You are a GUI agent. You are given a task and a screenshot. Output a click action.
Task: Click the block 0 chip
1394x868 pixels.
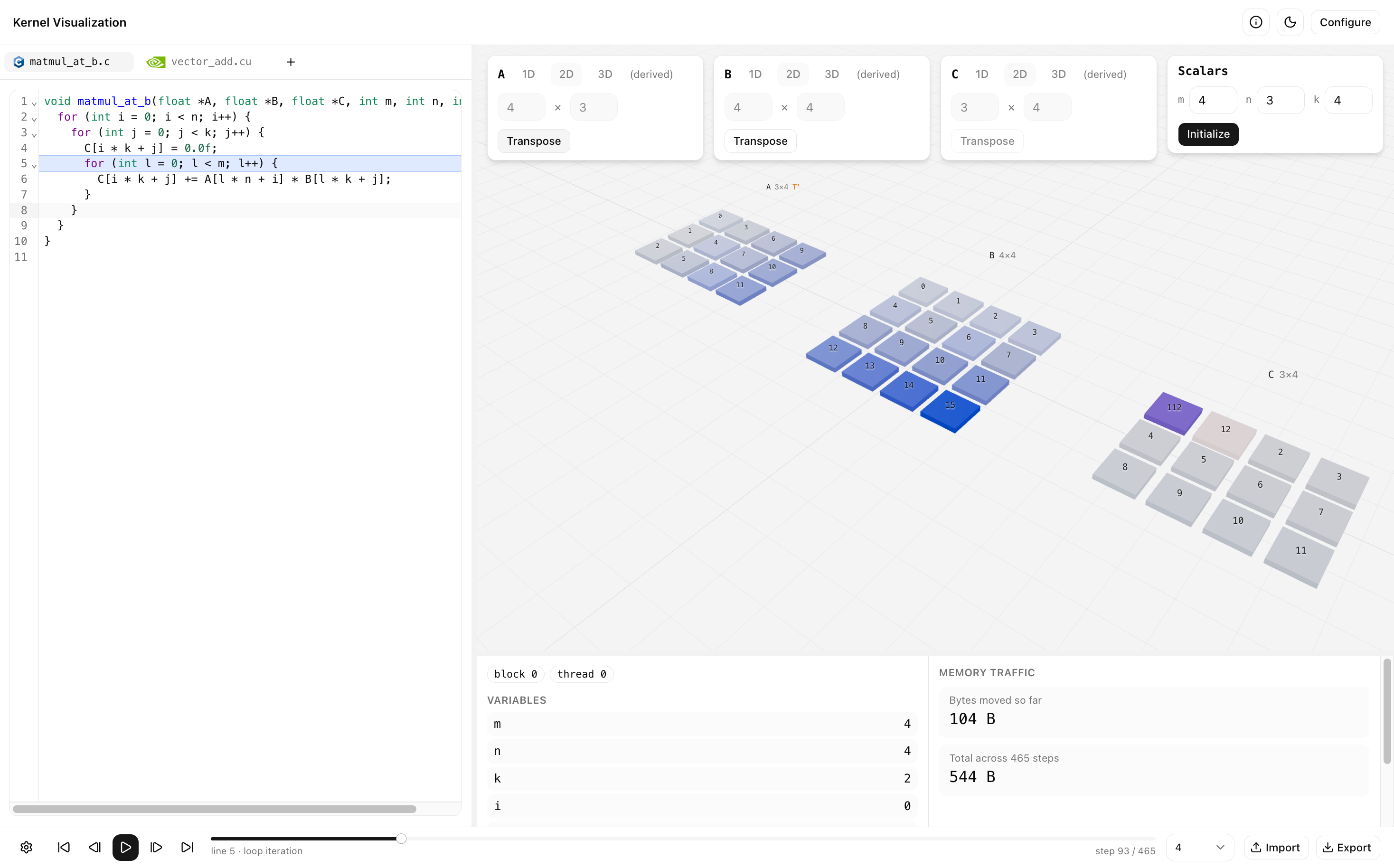515,674
